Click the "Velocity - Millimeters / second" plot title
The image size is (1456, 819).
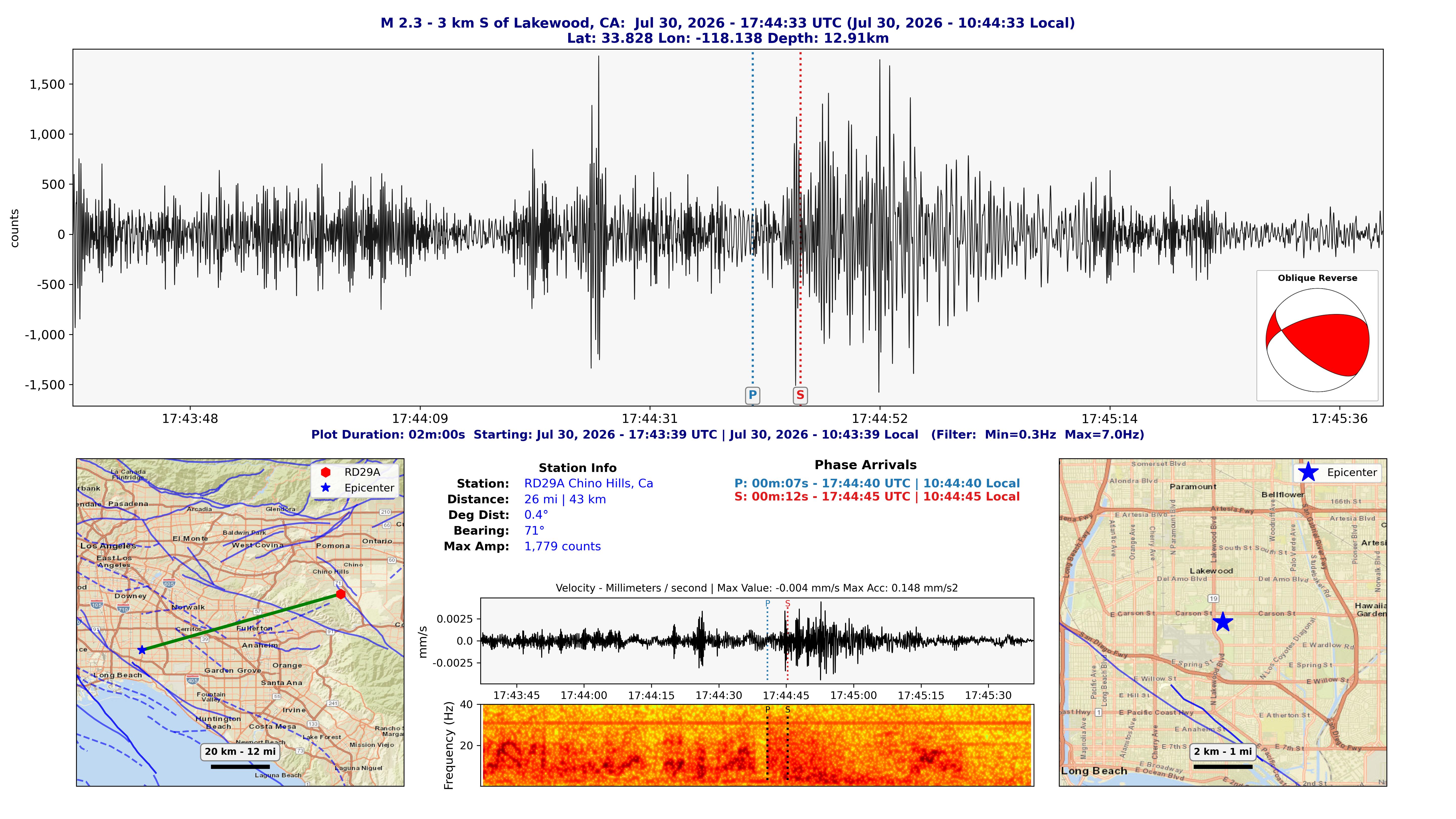[757, 588]
